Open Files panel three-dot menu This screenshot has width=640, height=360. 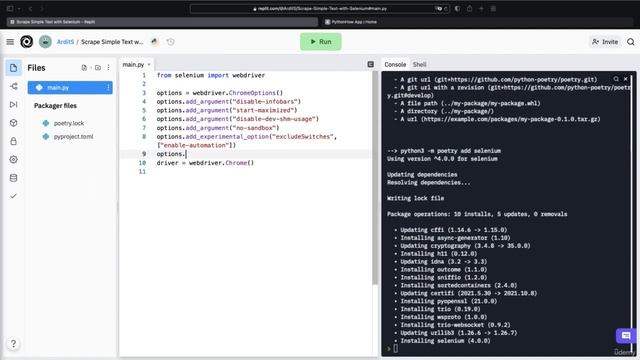pyautogui.click(x=109, y=68)
